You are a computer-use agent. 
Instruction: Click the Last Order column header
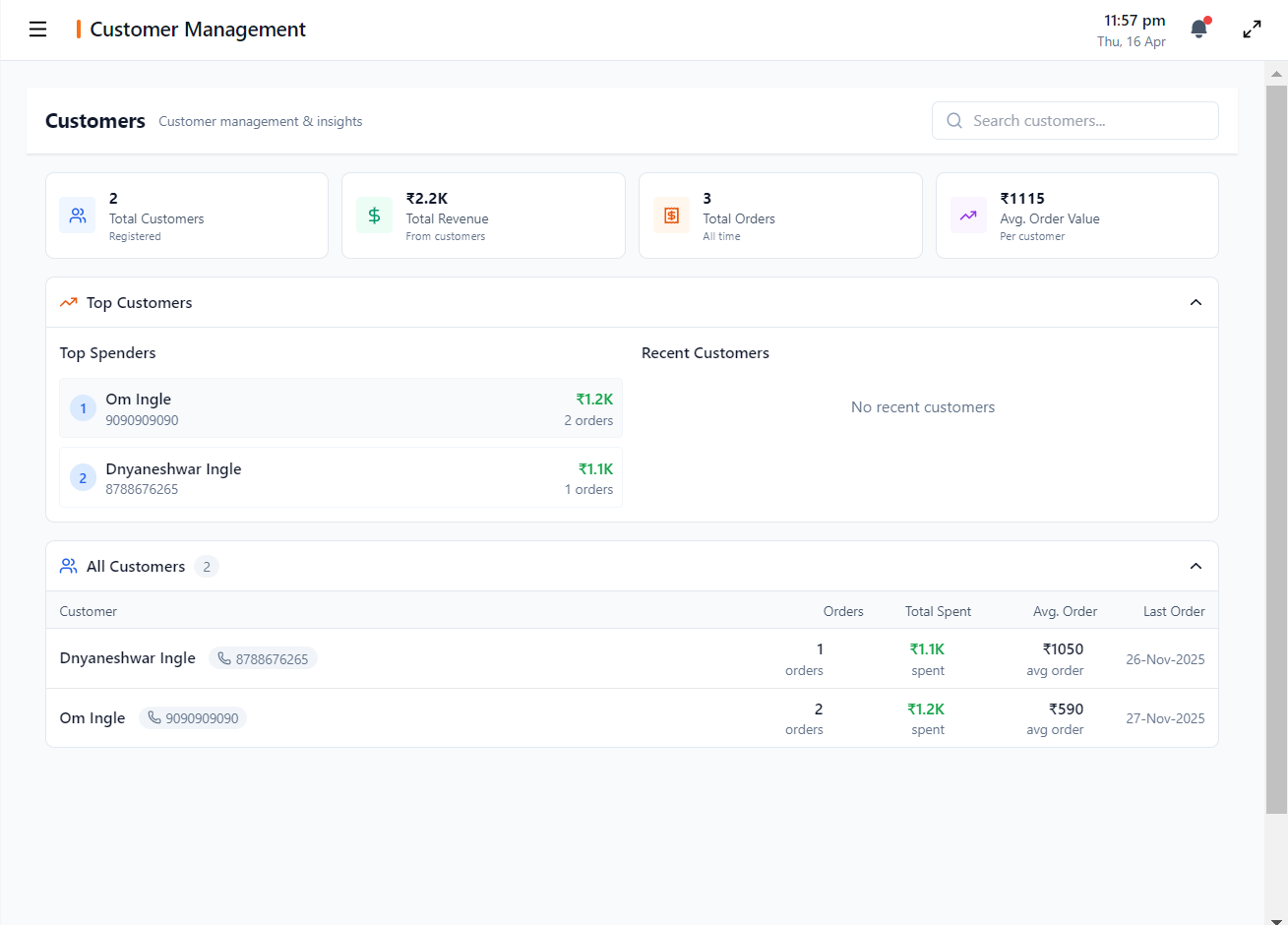pyautogui.click(x=1174, y=611)
